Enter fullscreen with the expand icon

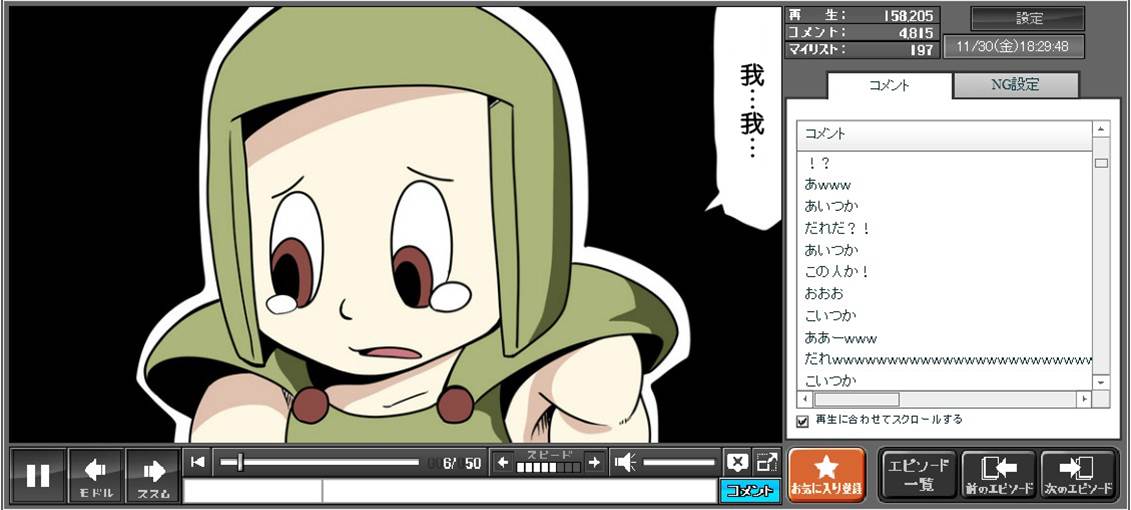coord(766,462)
